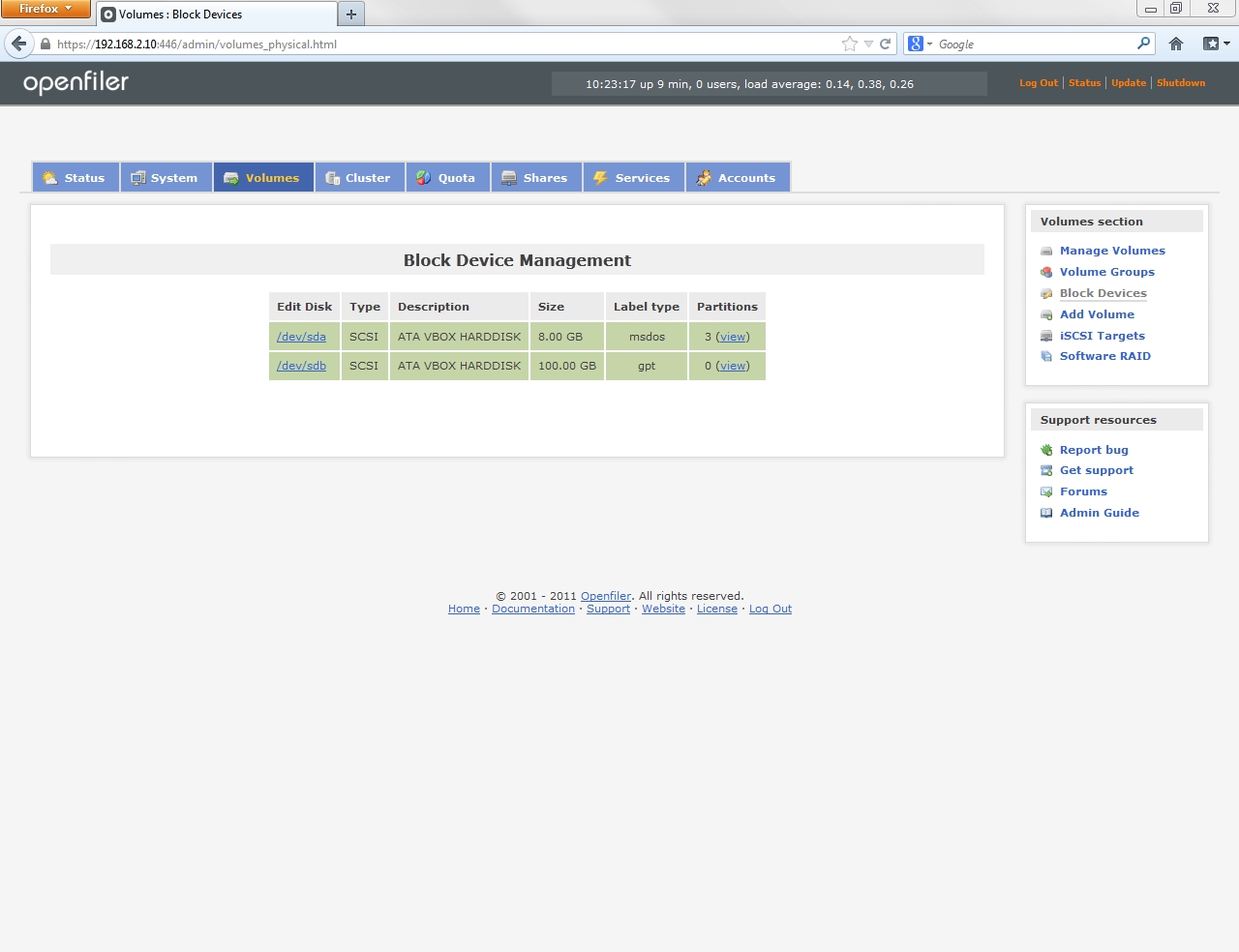Open the Shares tab

point(535,178)
